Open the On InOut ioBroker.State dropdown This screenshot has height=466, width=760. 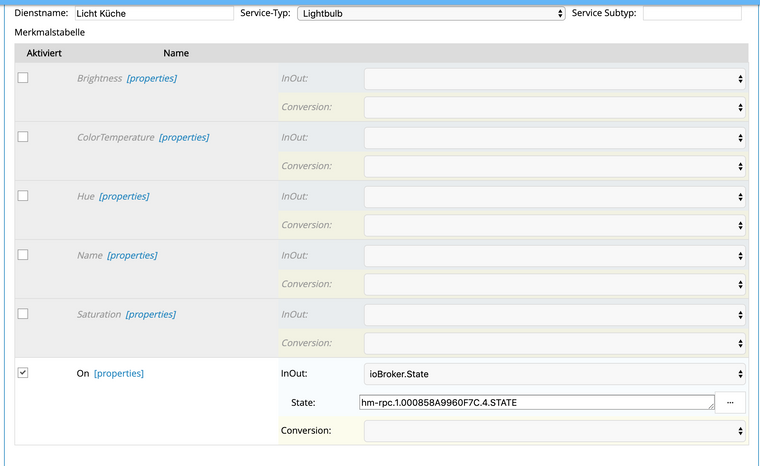point(555,374)
